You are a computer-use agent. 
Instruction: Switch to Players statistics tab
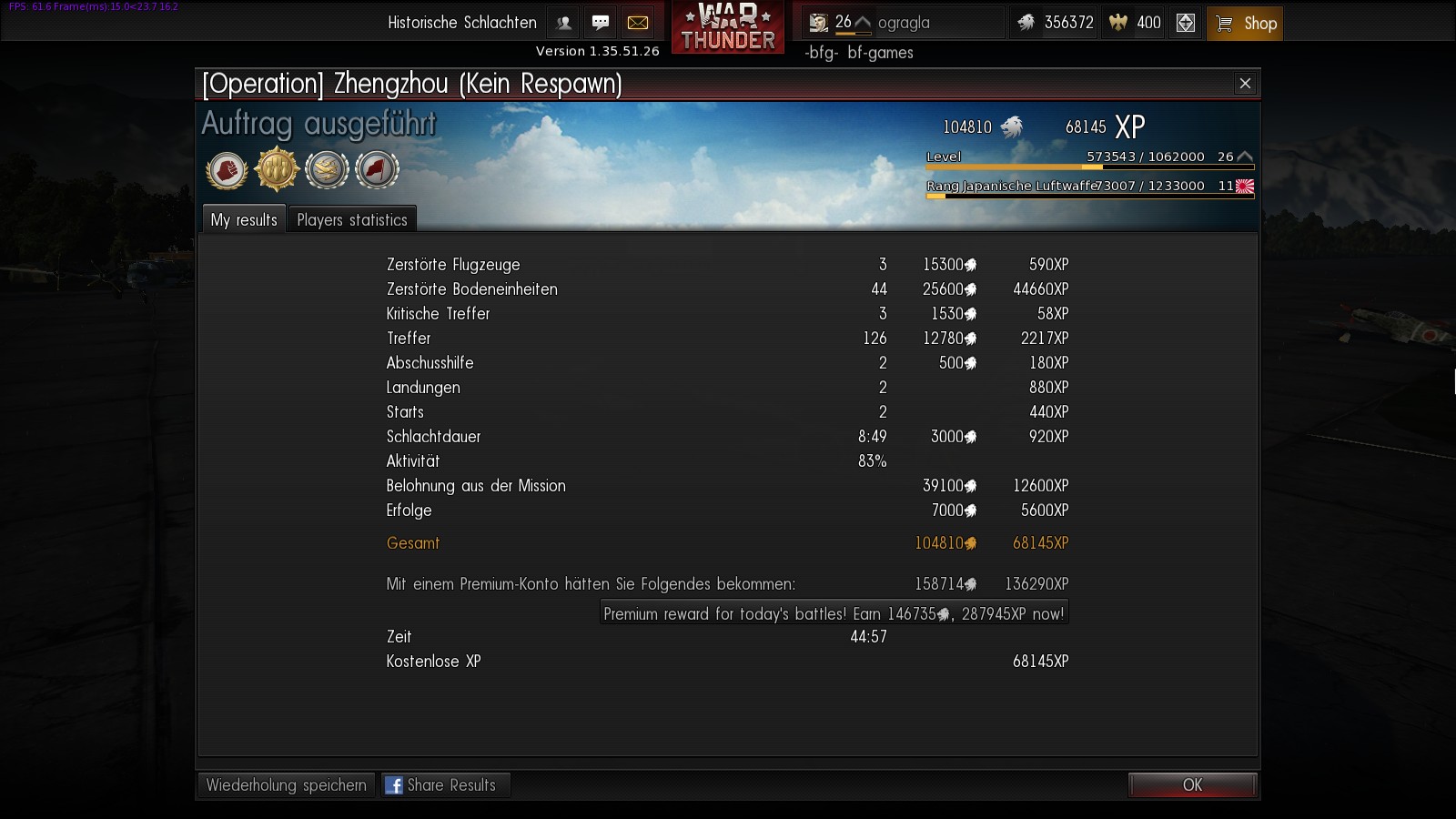click(x=352, y=219)
